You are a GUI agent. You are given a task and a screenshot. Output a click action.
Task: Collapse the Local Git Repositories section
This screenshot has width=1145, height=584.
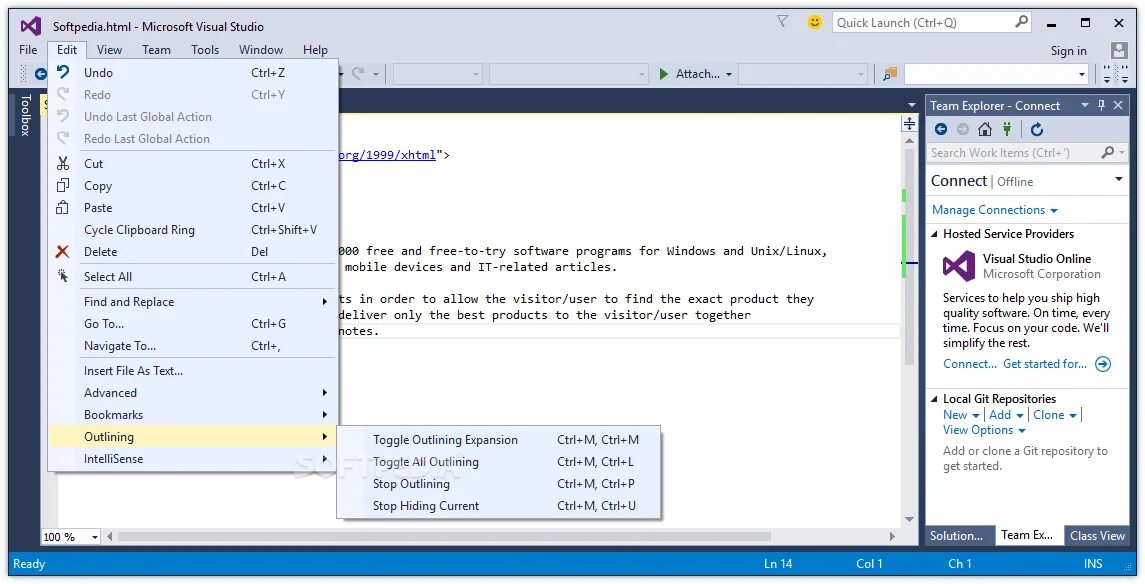[x=935, y=399]
